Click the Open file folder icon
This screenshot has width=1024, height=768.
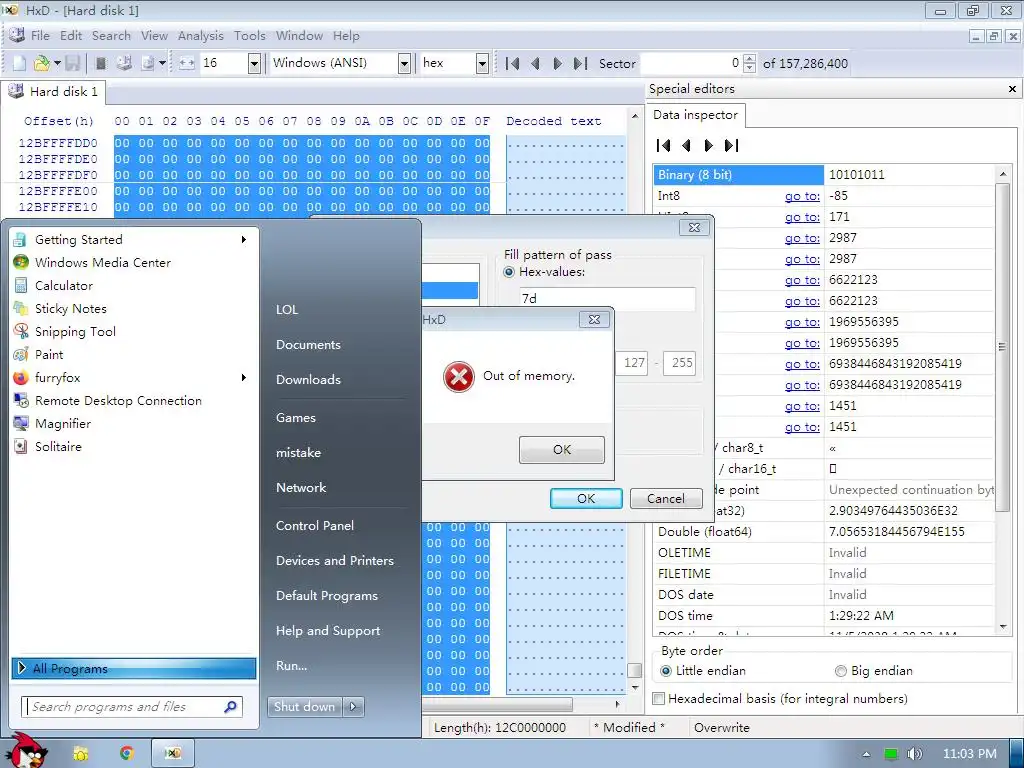(42, 63)
